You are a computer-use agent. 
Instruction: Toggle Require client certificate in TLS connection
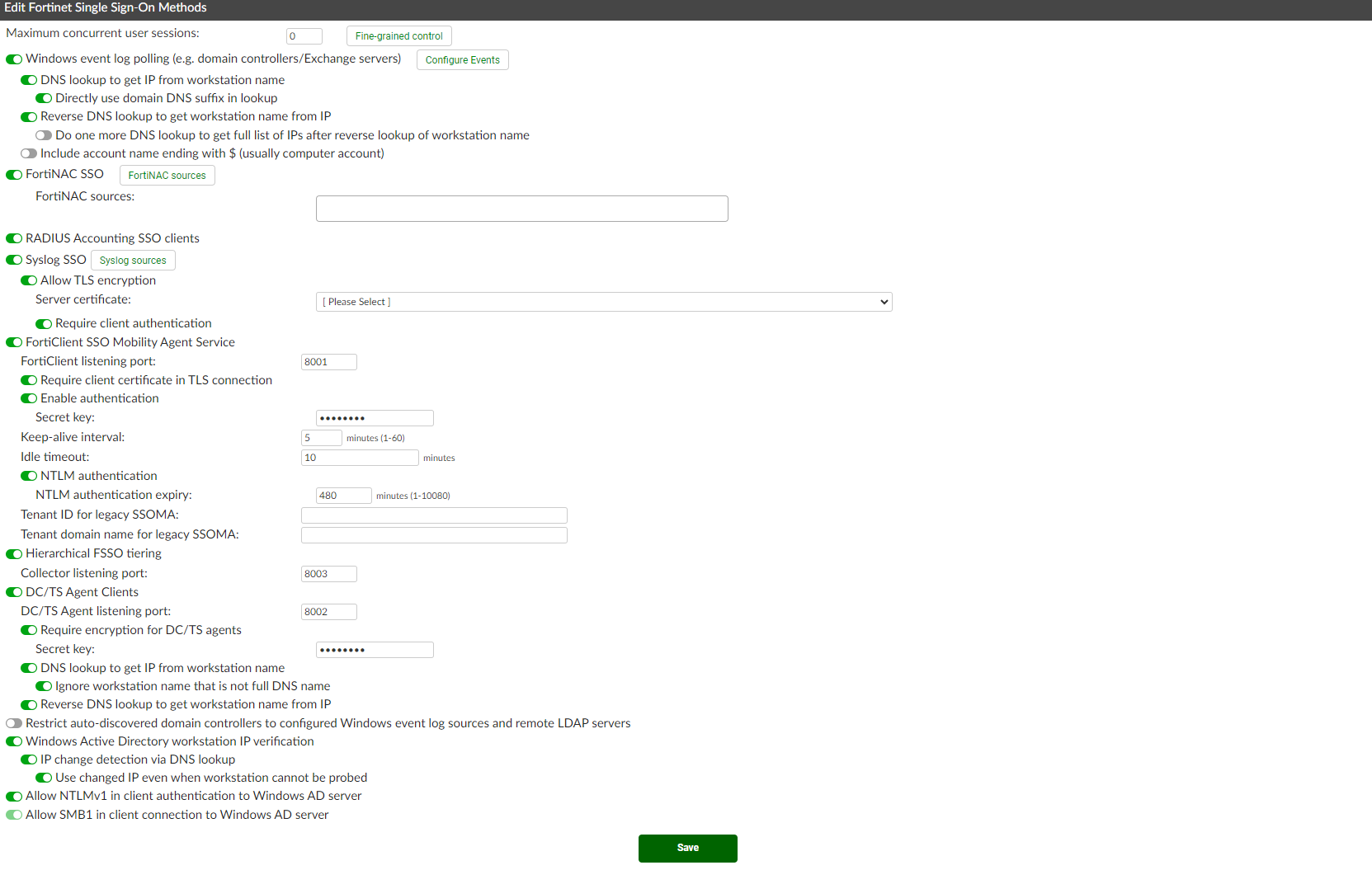coord(29,381)
